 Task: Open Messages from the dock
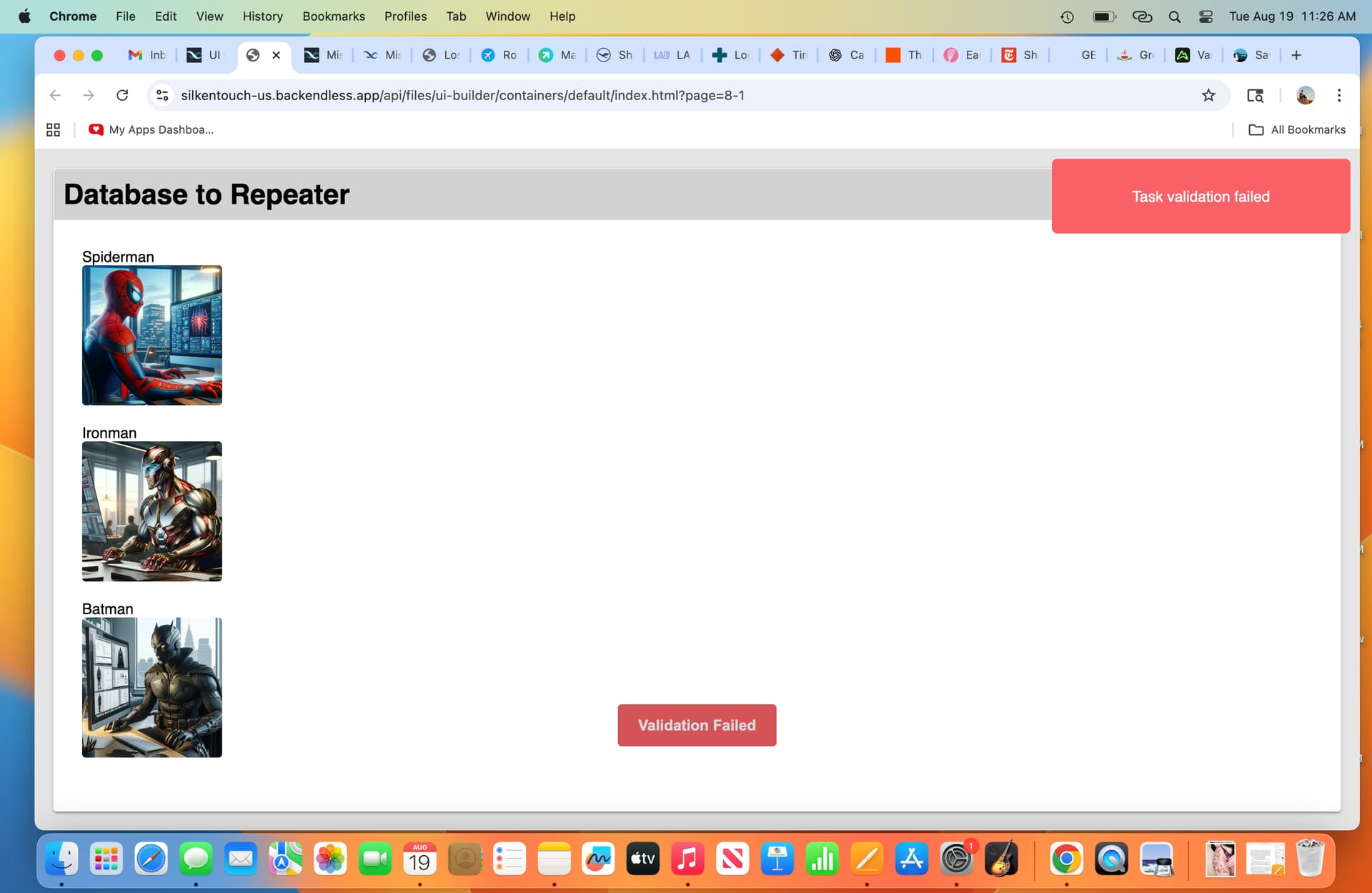pos(196,859)
